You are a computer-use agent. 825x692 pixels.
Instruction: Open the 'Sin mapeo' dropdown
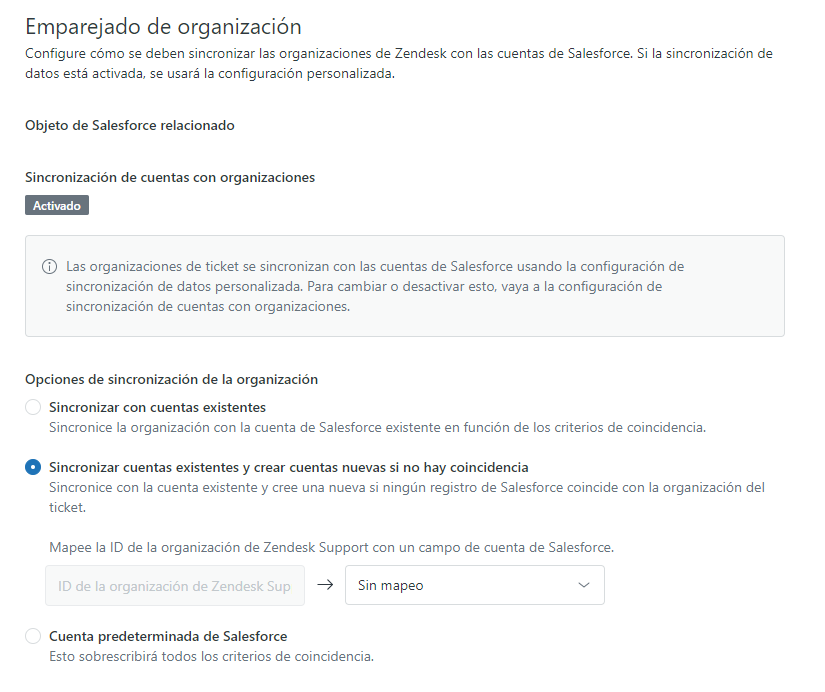click(475, 585)
